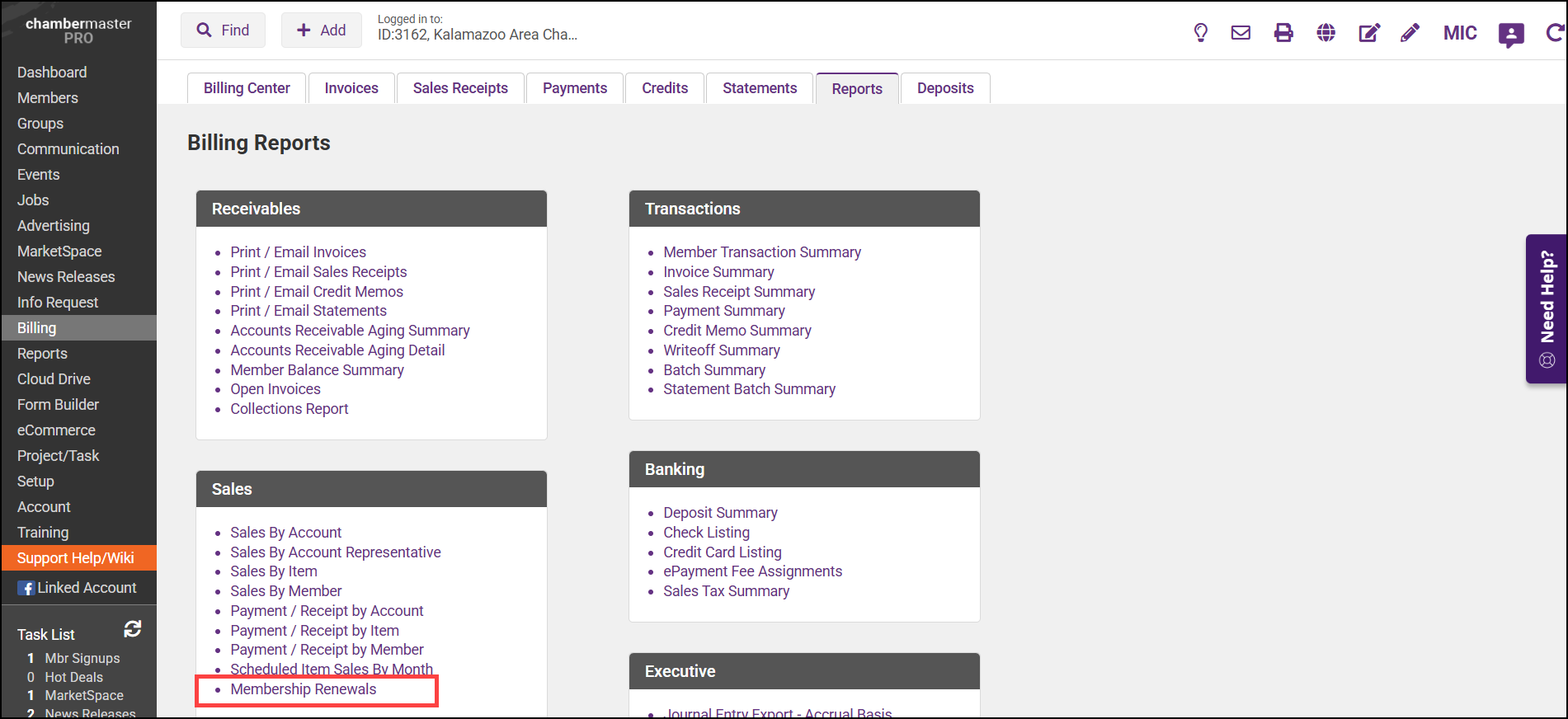Open the globe icon in header
Viewport: 1568px width, 719px height.
[x=1326, y=33]
